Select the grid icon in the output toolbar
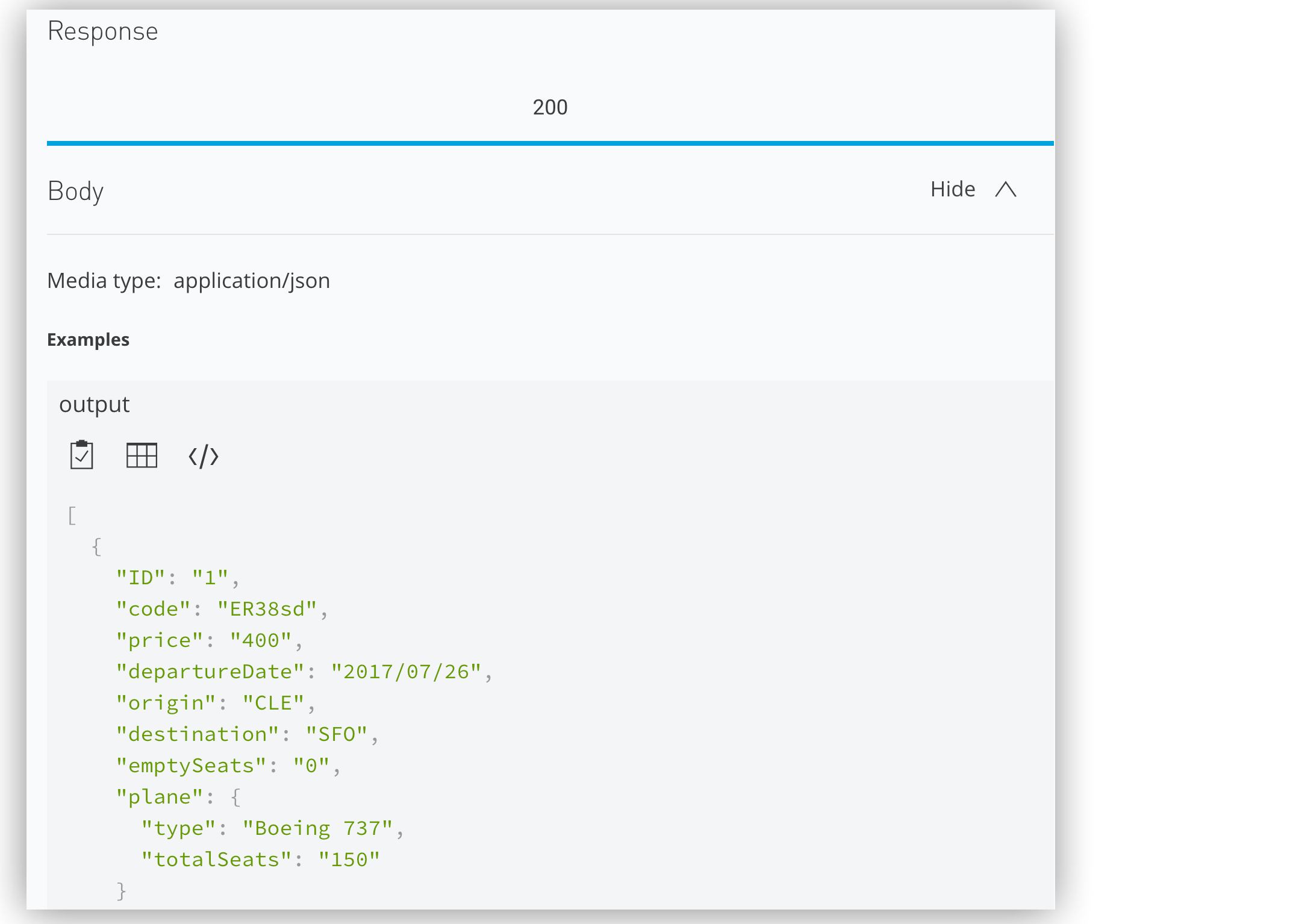The image size is (1290, 924). pos(141,456)
